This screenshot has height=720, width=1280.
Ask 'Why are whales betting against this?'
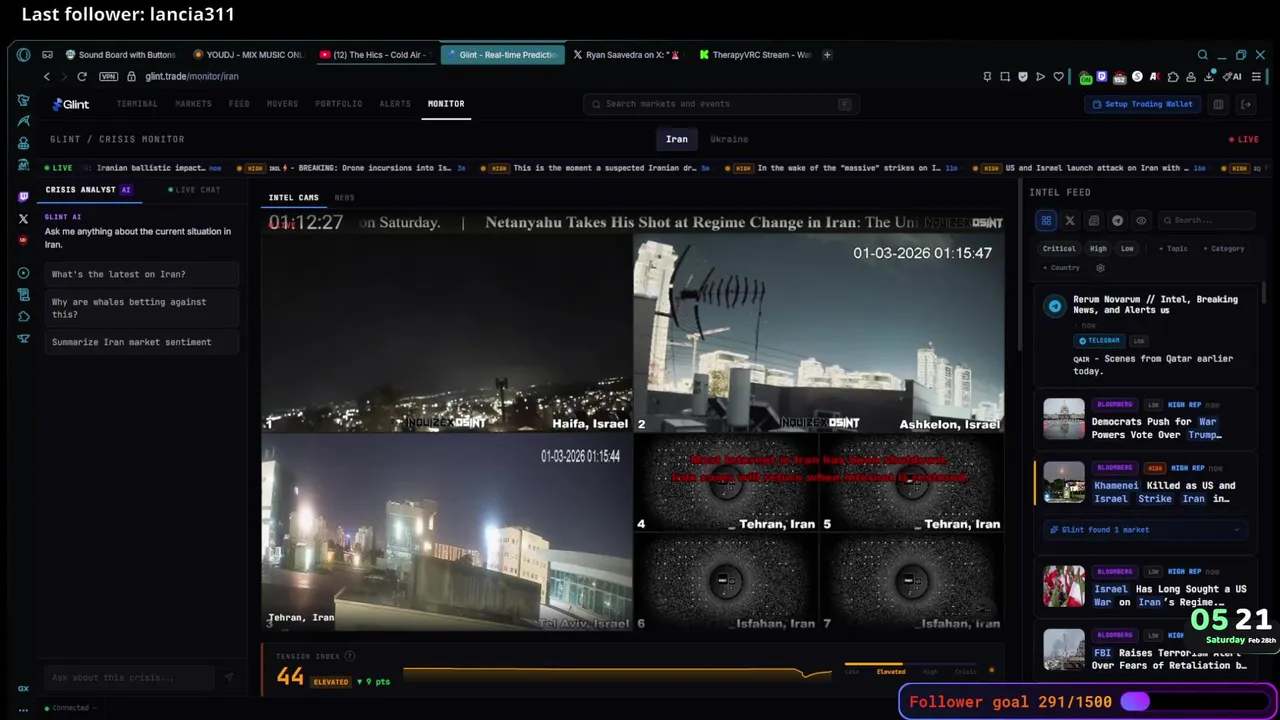(141, 308)
